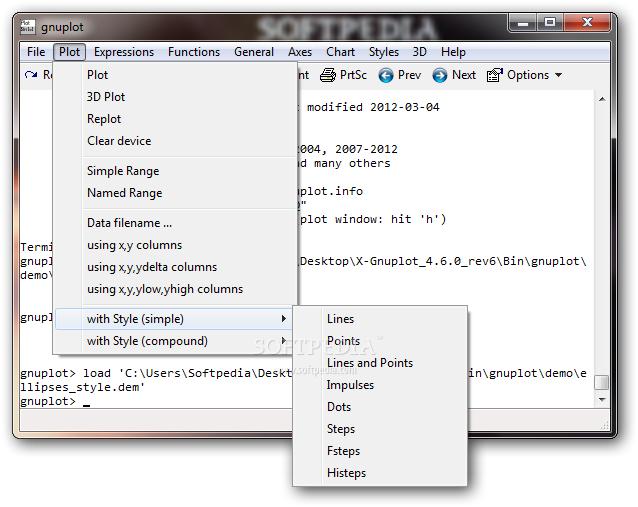Image resolution: width=638 pixels, height=507 pixels.
Task: Open the Axes menu
Action: tap(300, 52)
